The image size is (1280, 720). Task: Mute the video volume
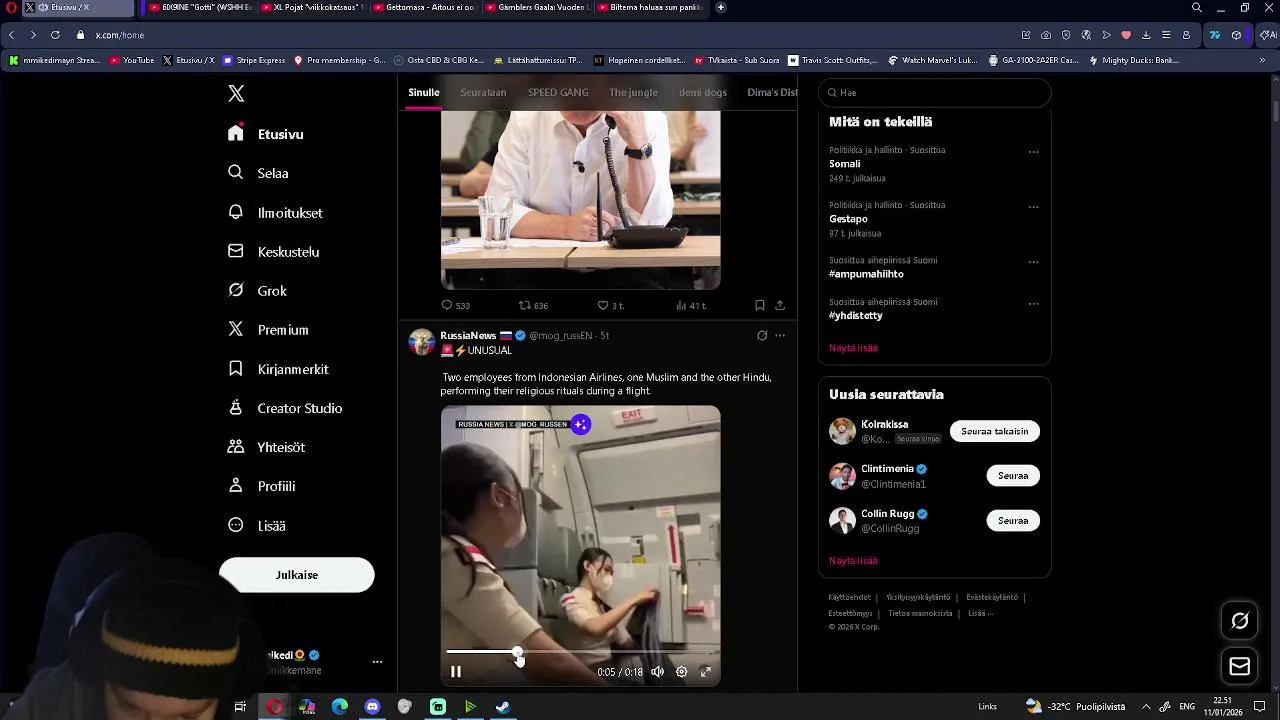pos(657,672)
